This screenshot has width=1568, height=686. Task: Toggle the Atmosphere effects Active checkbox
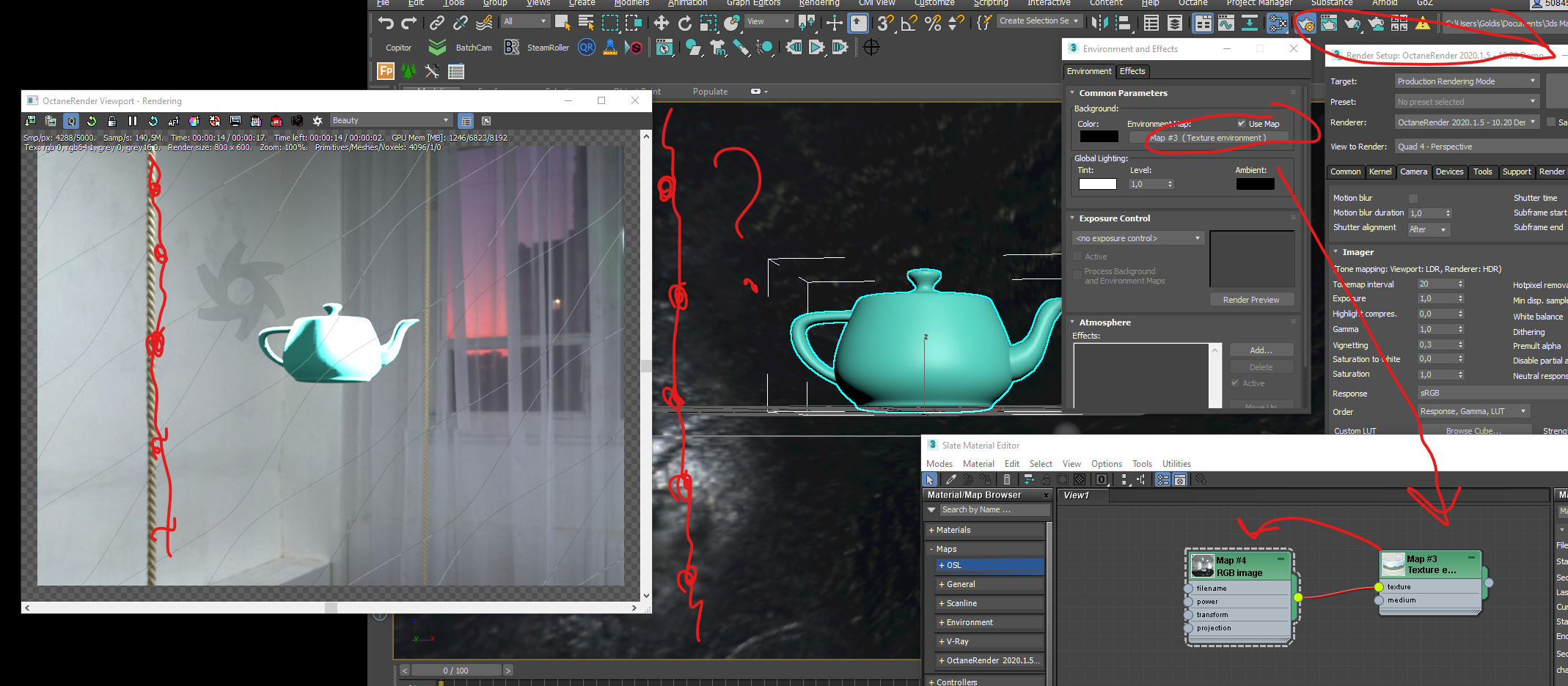(x=1235, y=383)
